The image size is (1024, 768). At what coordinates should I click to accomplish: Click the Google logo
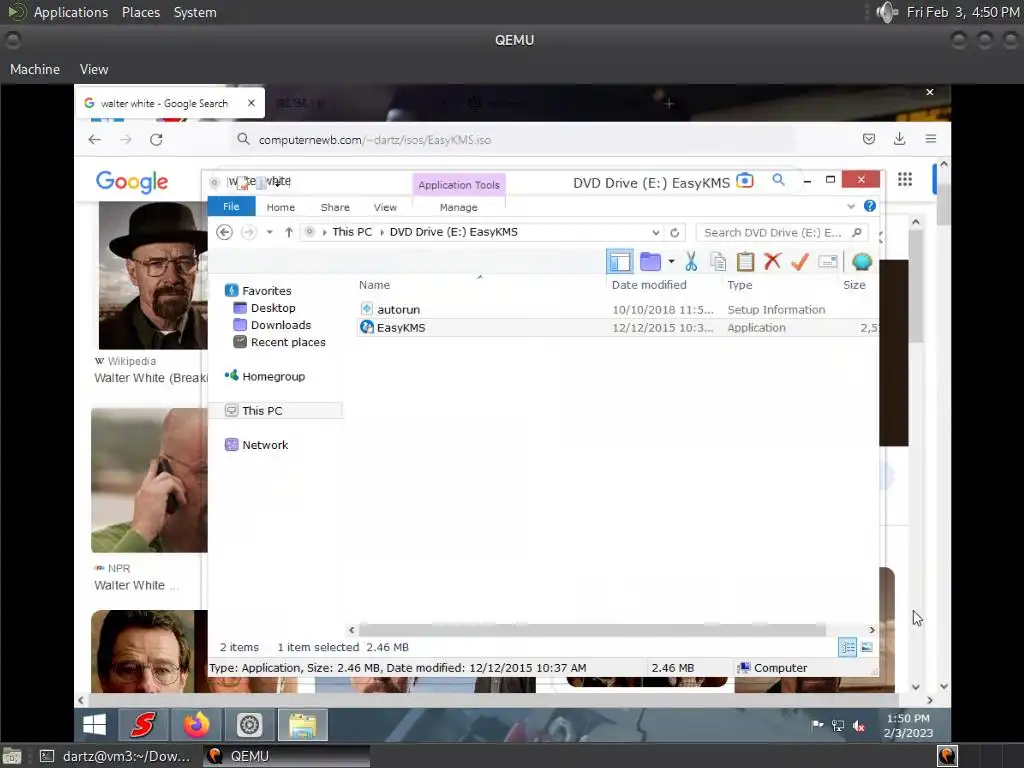pyautogui.click(x=132, y=182)
